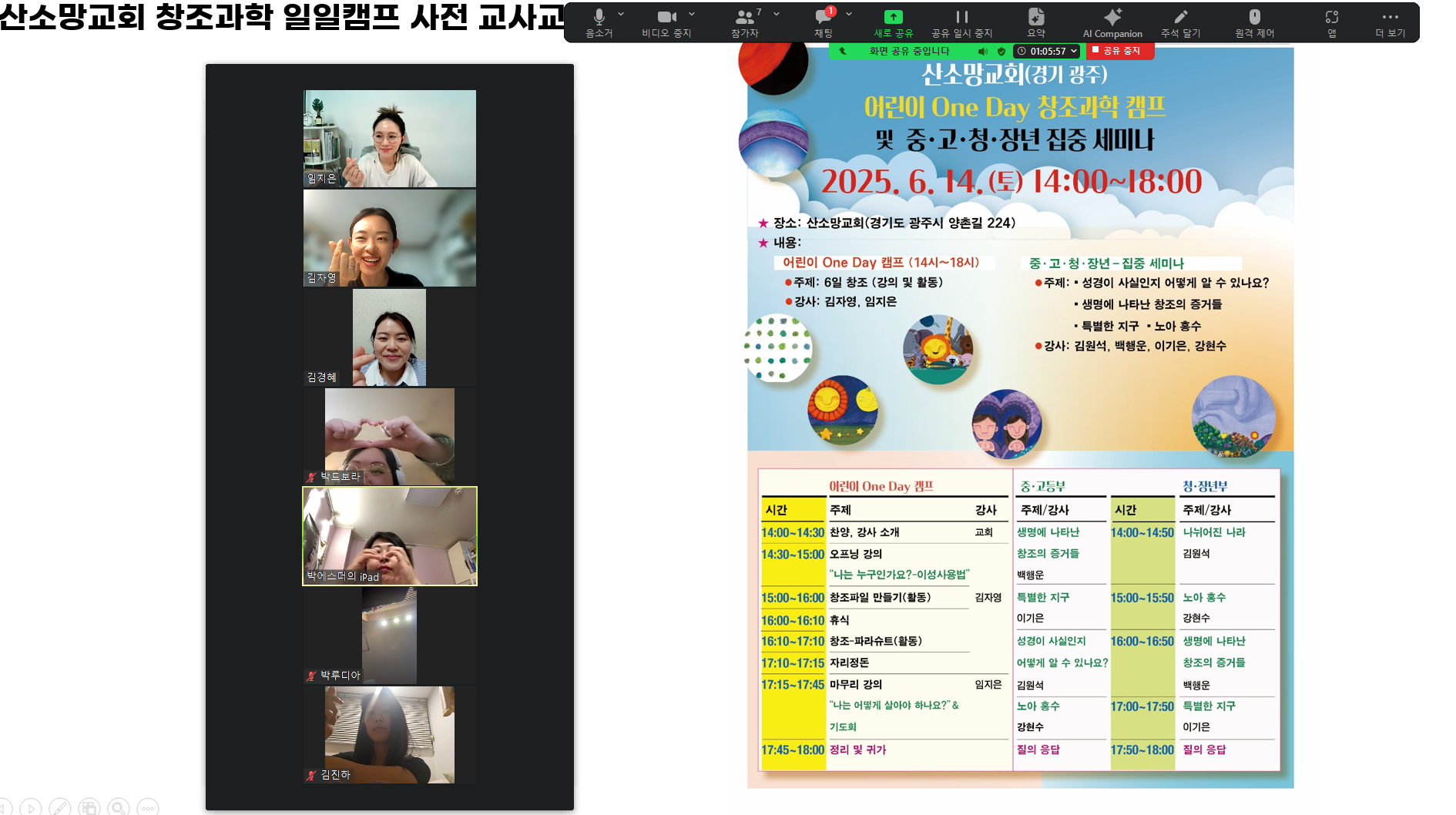Click the '어린이 One Day 창조과학 캠프' title
This screenshot has height=815, width=1456.
pyautogui.click(x=1015, y=106)
